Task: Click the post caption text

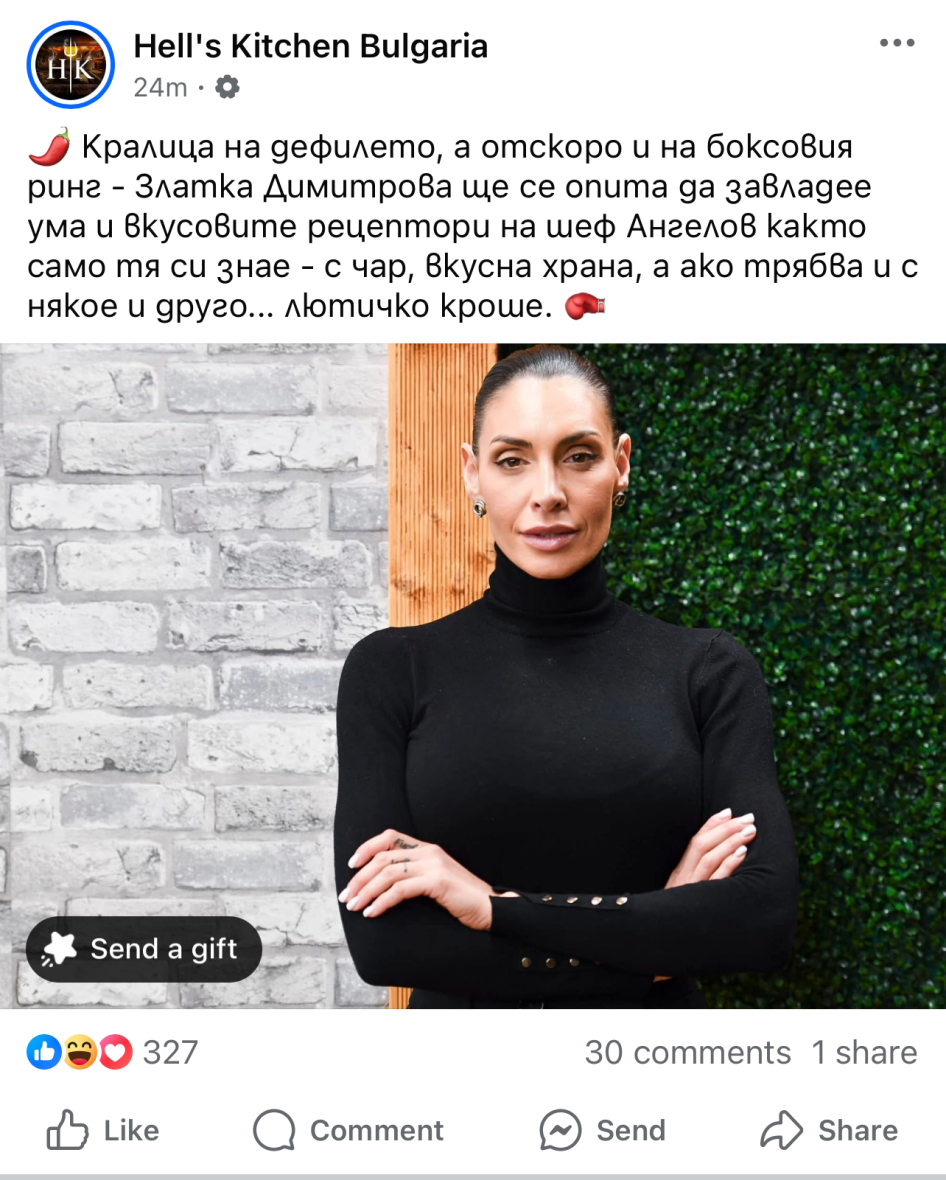Action: [473, 226]
